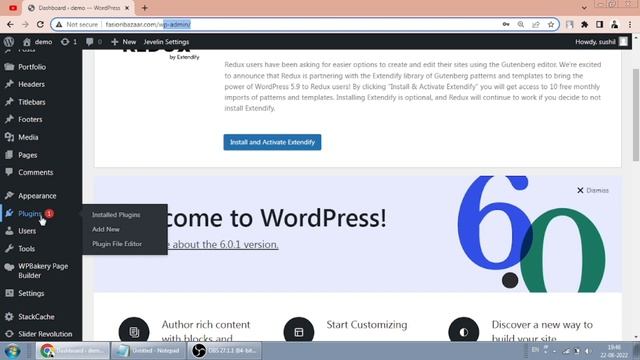Click the taskbar clock and date
The image size is (640, 360).
[x=614, y=351]
